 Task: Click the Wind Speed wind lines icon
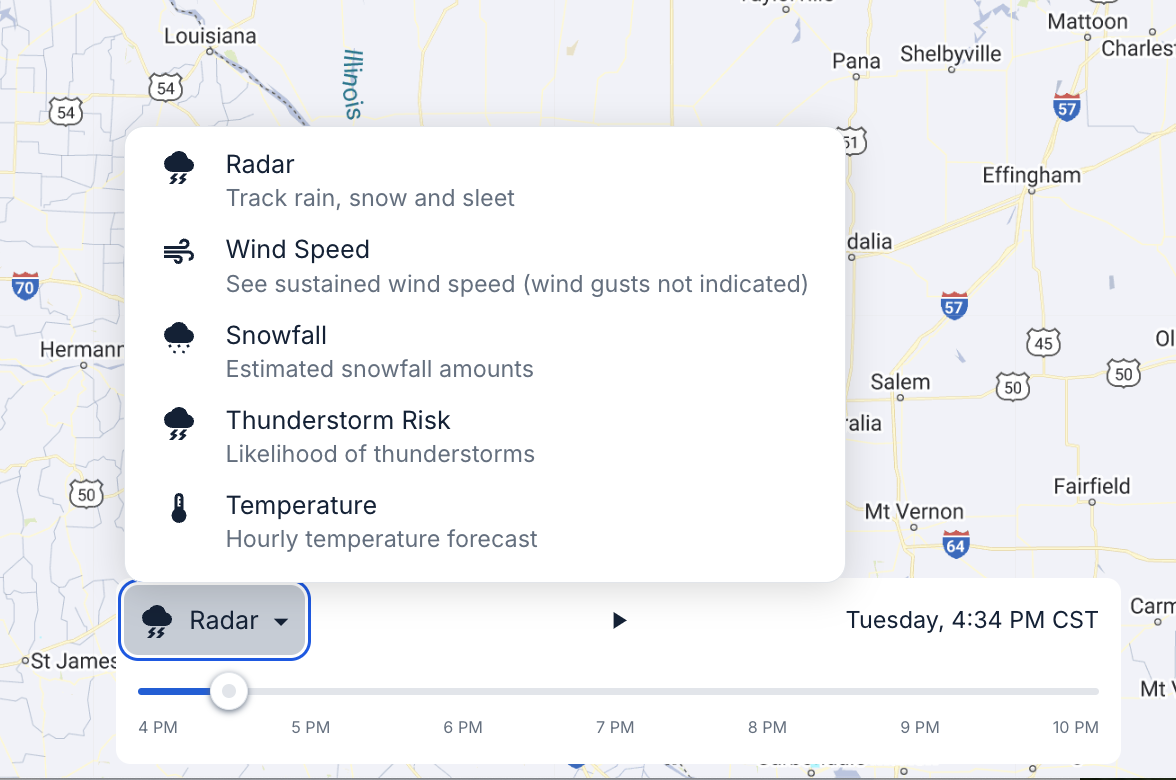pos(178,251)
